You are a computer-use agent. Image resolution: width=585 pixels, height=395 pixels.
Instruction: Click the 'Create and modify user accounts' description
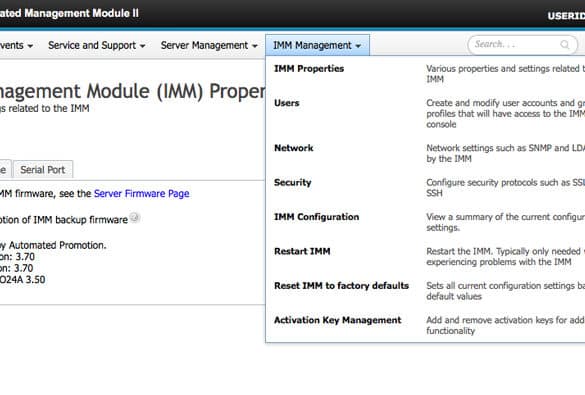click(x=506, y=113)
